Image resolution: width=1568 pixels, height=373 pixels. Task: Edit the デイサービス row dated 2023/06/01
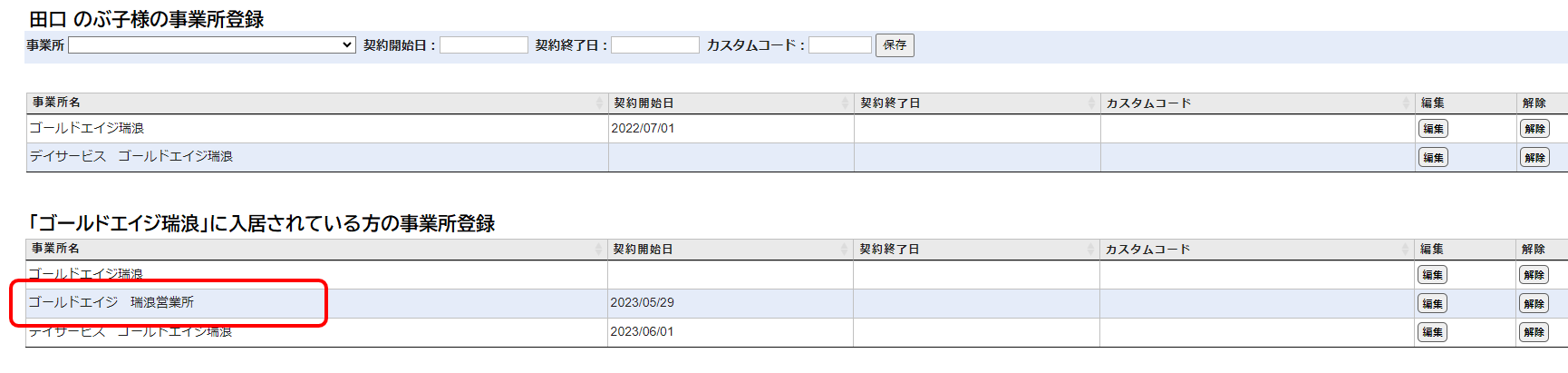pyautogui.click(x=1432, y=332)
